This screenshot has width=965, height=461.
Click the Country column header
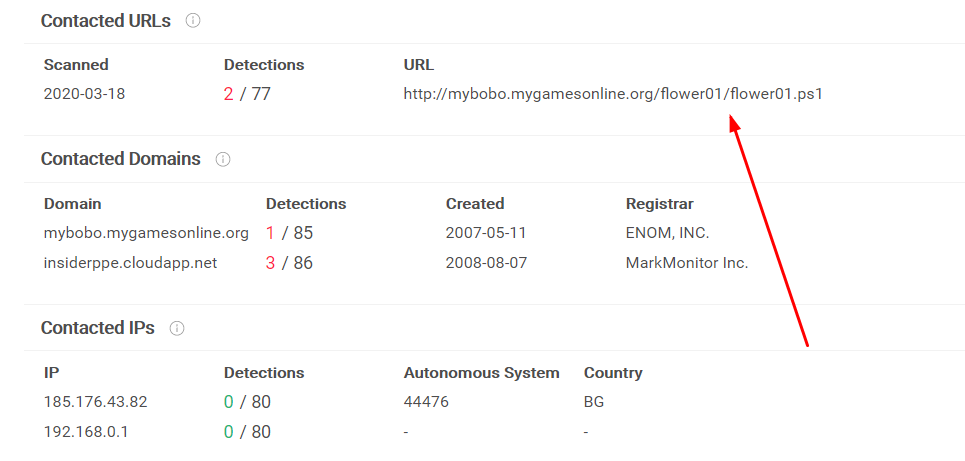click(x=613, y=372)
